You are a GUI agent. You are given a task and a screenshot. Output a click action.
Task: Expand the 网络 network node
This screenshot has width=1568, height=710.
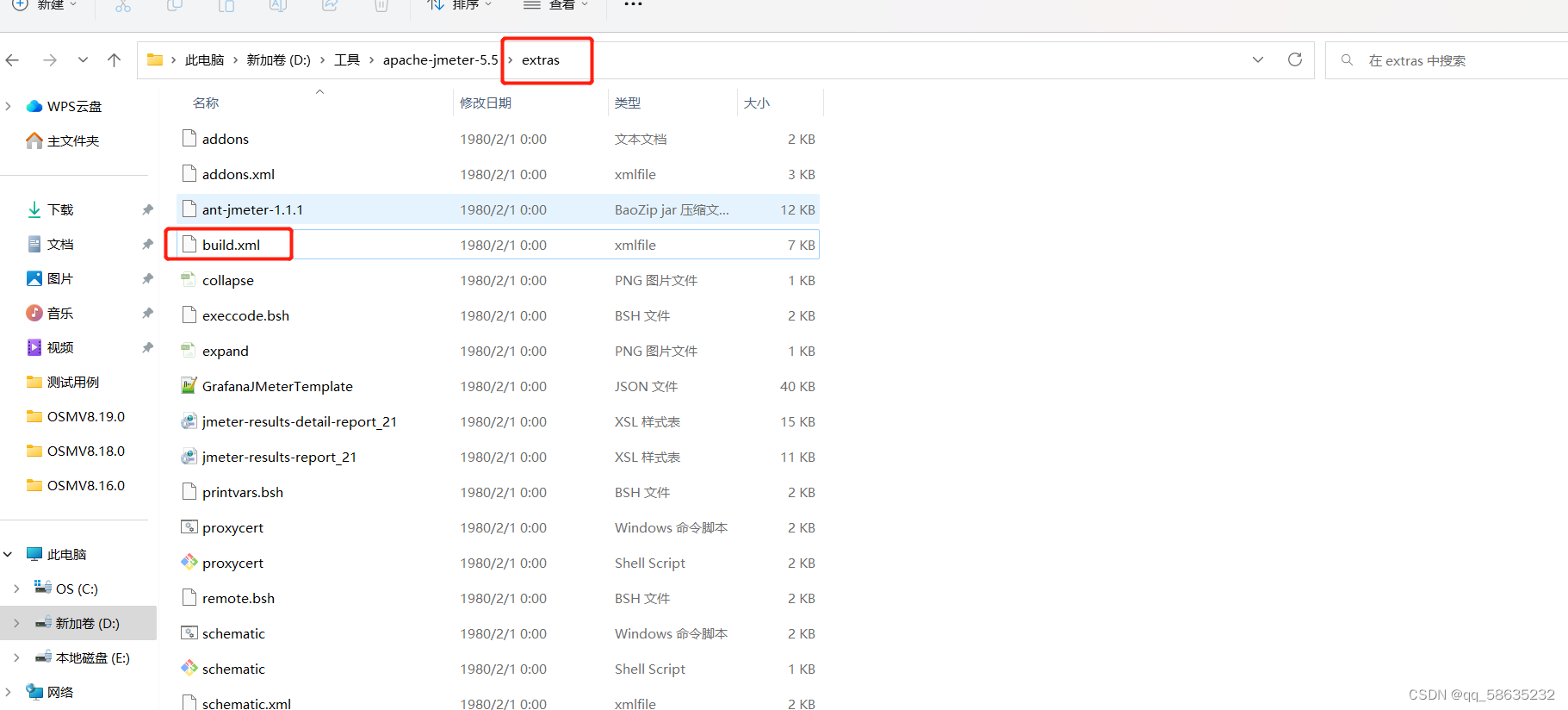8,692
